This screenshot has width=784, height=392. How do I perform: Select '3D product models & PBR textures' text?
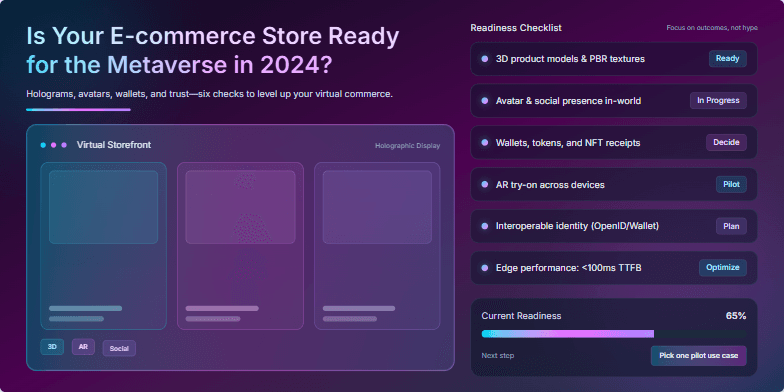pos(570,59)
